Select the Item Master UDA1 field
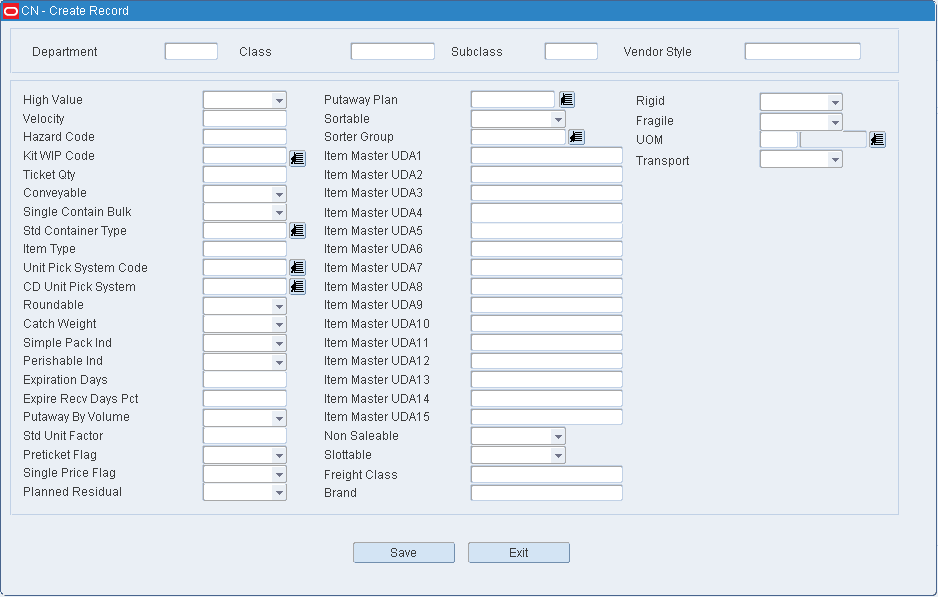Screen dimensions: 938x597 (x=547, y=156)
